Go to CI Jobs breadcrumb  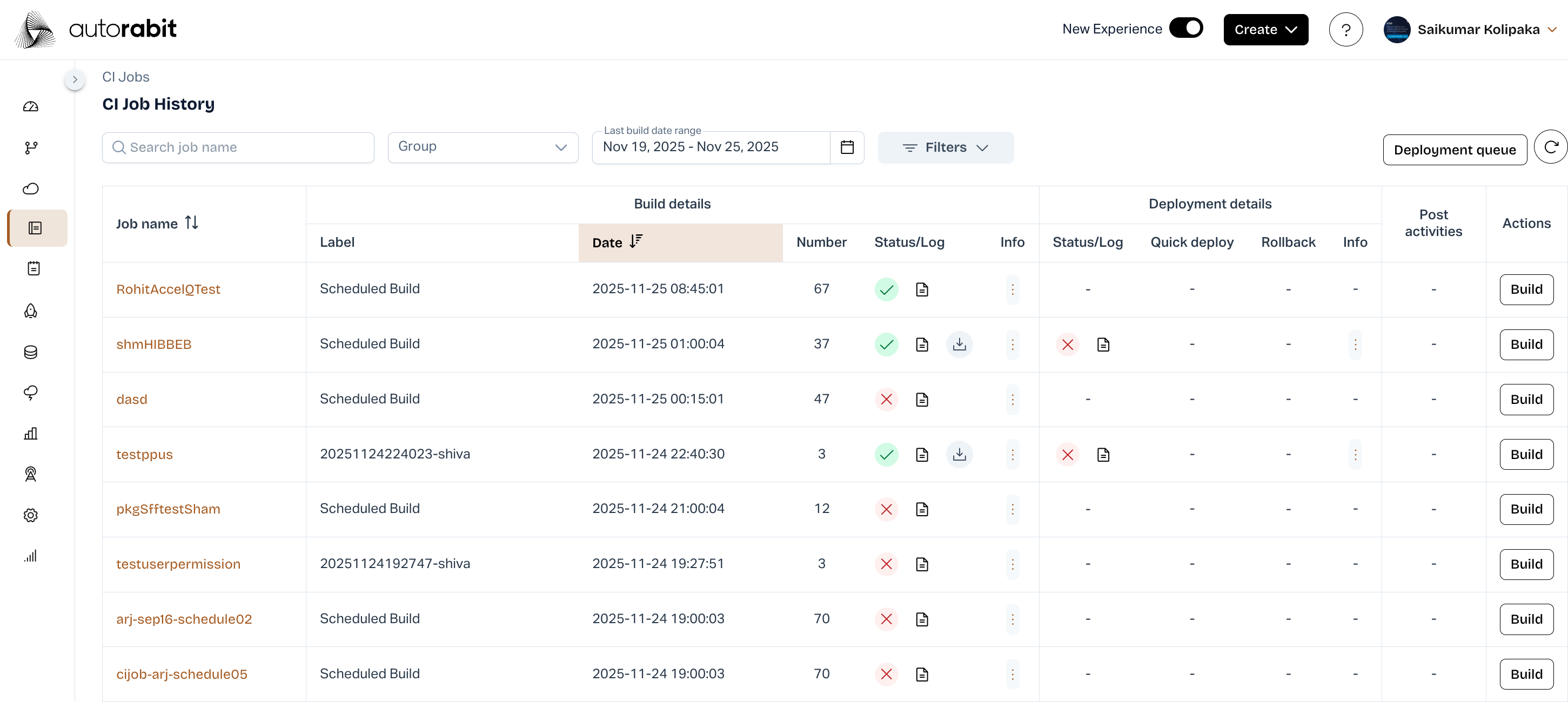click(125, 77)
